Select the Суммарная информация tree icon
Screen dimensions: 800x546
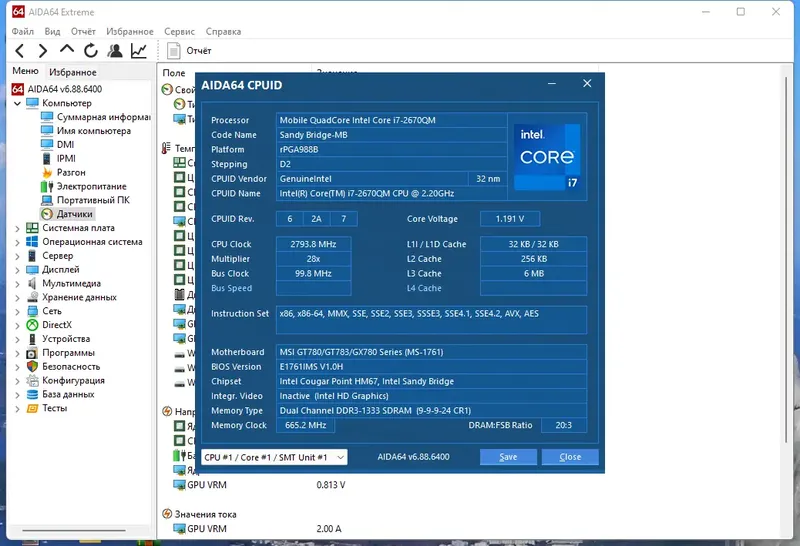coord(47,117)
